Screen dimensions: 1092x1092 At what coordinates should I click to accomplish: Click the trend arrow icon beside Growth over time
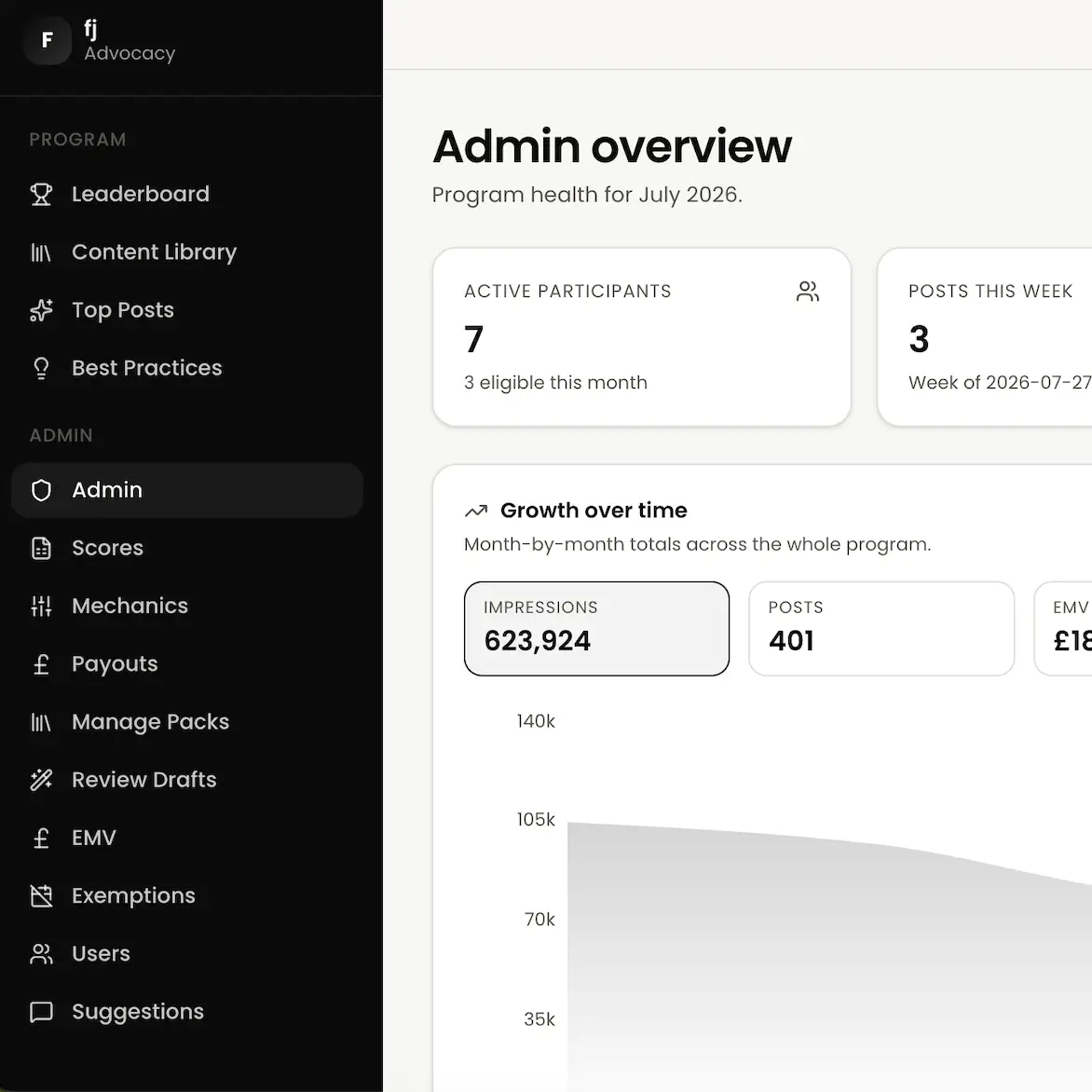pyautogui.click(x=476, y=511)
